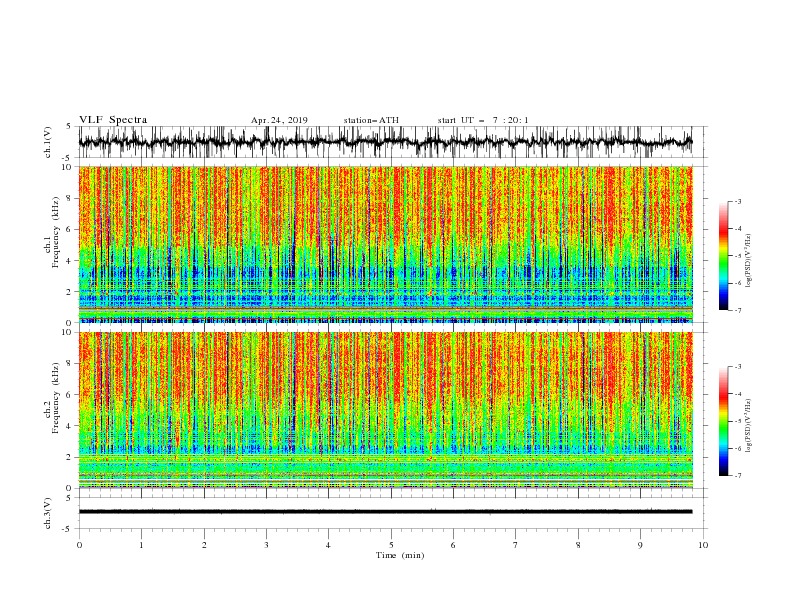Click time axis tick label "9"
792x612 pixels.
pyautogui.click(x=640, y=545)
